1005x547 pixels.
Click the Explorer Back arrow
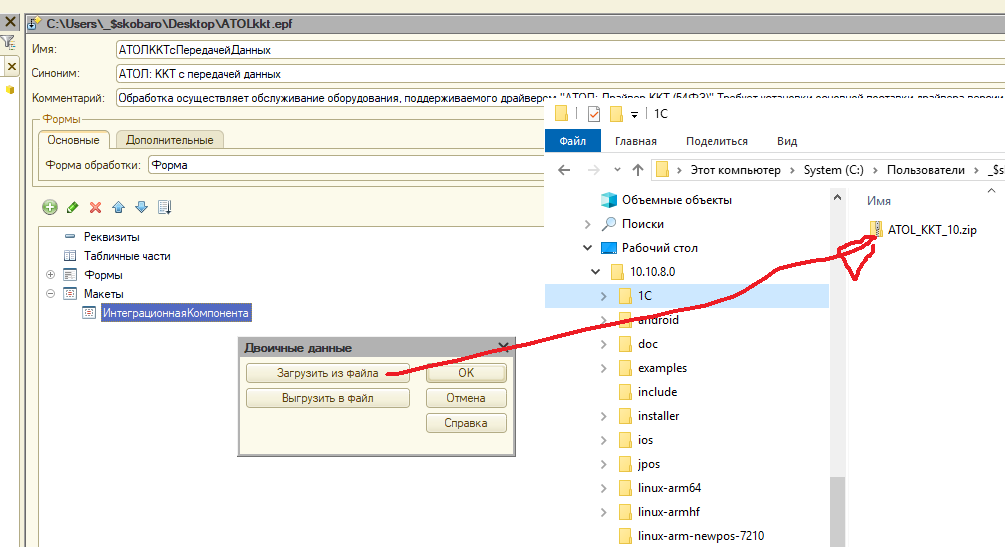[x=564, y=170]
